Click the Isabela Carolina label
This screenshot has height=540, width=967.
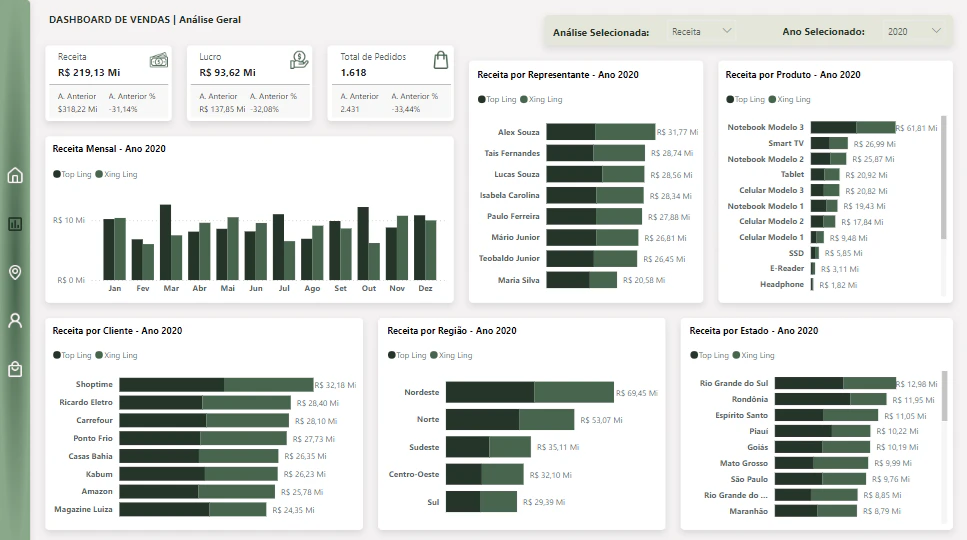pyautogui.click(x=509, y=195)
